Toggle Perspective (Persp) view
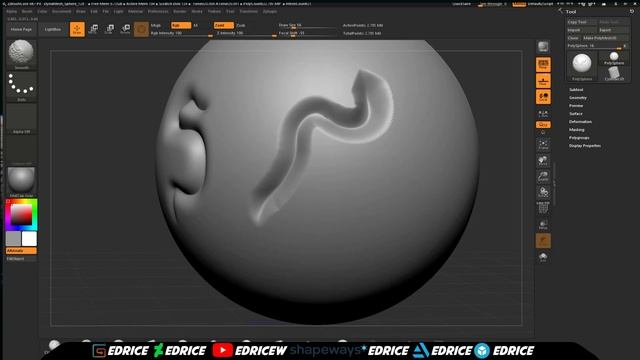This screenshot has height=360, width=640. click(543, 64)
